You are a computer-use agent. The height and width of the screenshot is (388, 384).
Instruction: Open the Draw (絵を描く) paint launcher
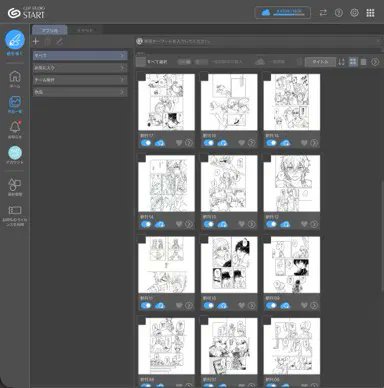coord(15,40)
